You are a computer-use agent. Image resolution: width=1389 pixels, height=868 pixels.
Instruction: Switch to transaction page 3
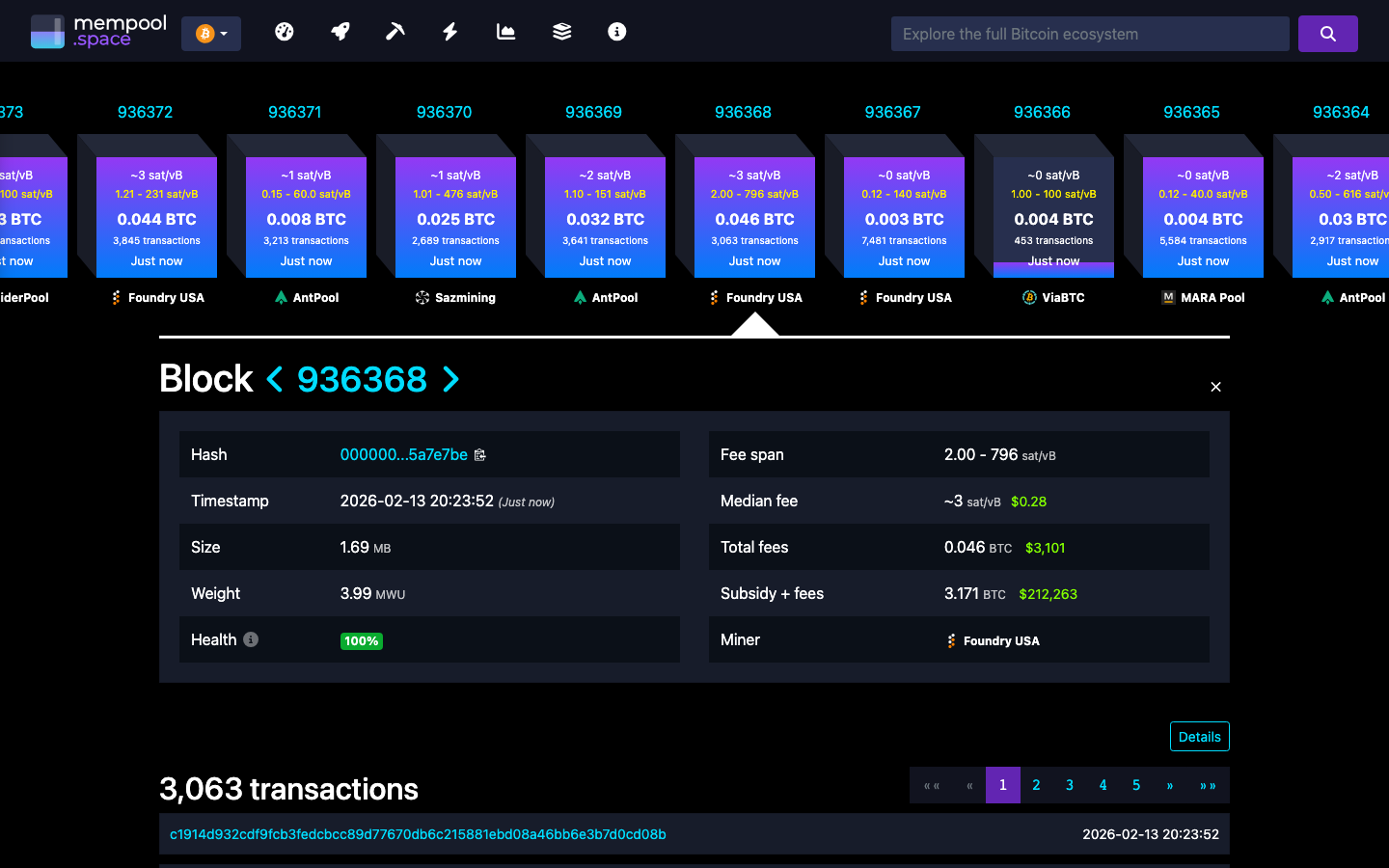1069,785
